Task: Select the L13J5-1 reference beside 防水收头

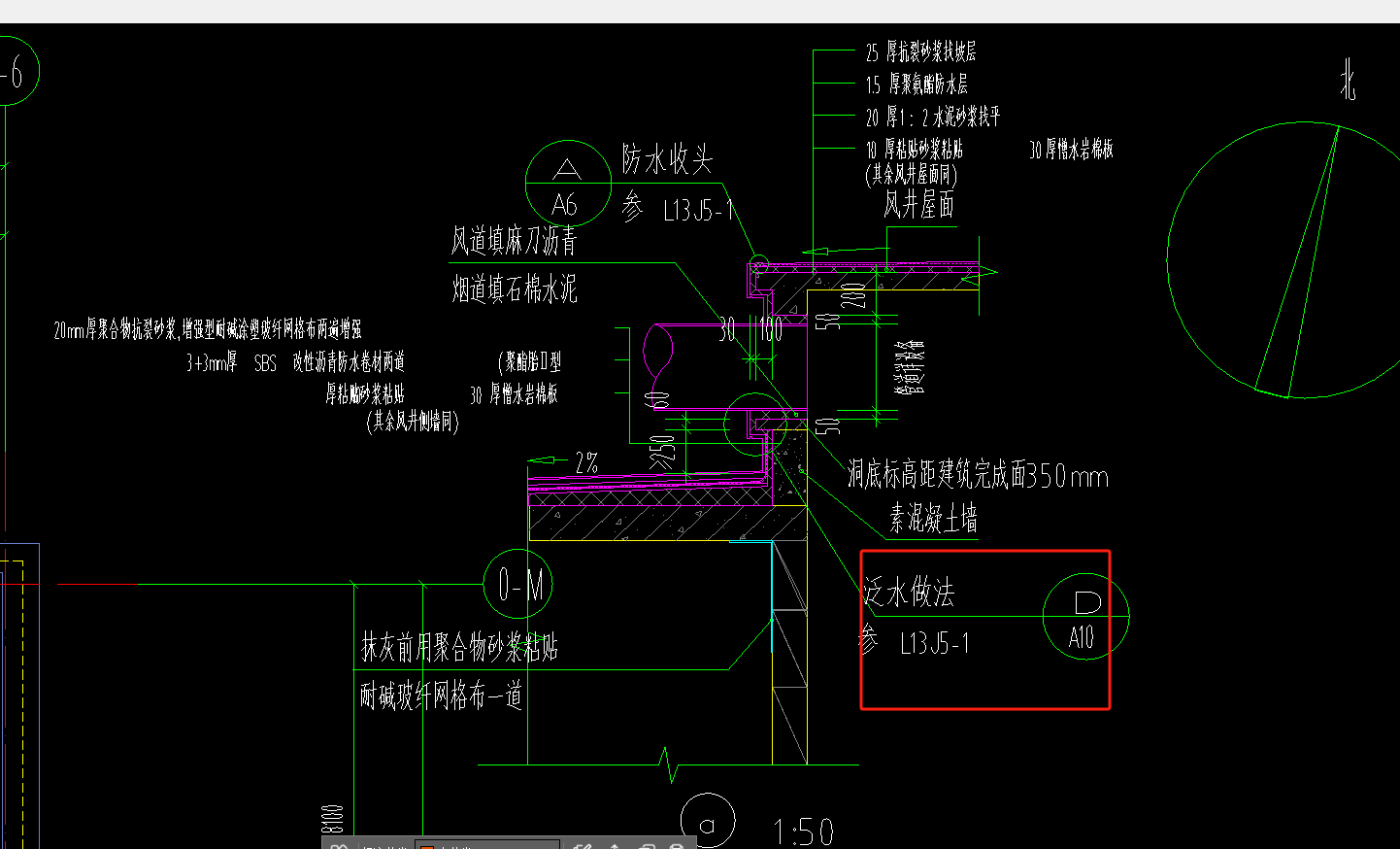Action: (x=698, y=210)
